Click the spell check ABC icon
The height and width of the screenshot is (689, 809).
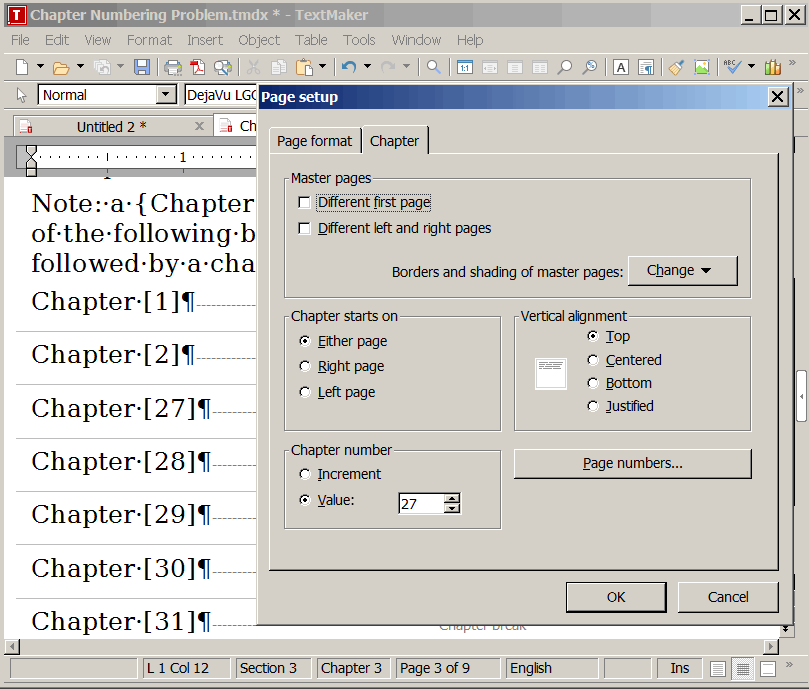pyautogui.click(x=732, y=67)
